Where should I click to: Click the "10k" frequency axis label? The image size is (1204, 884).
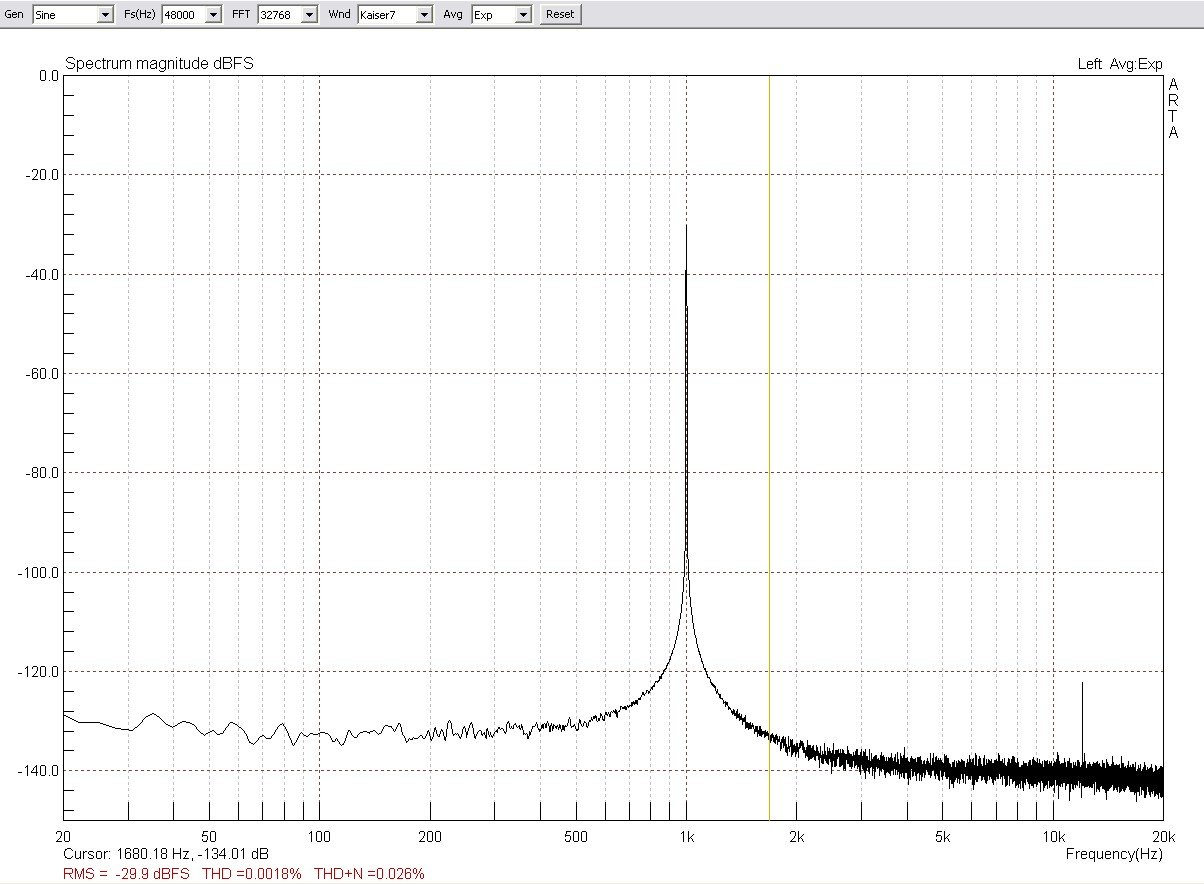point(1054,836)
